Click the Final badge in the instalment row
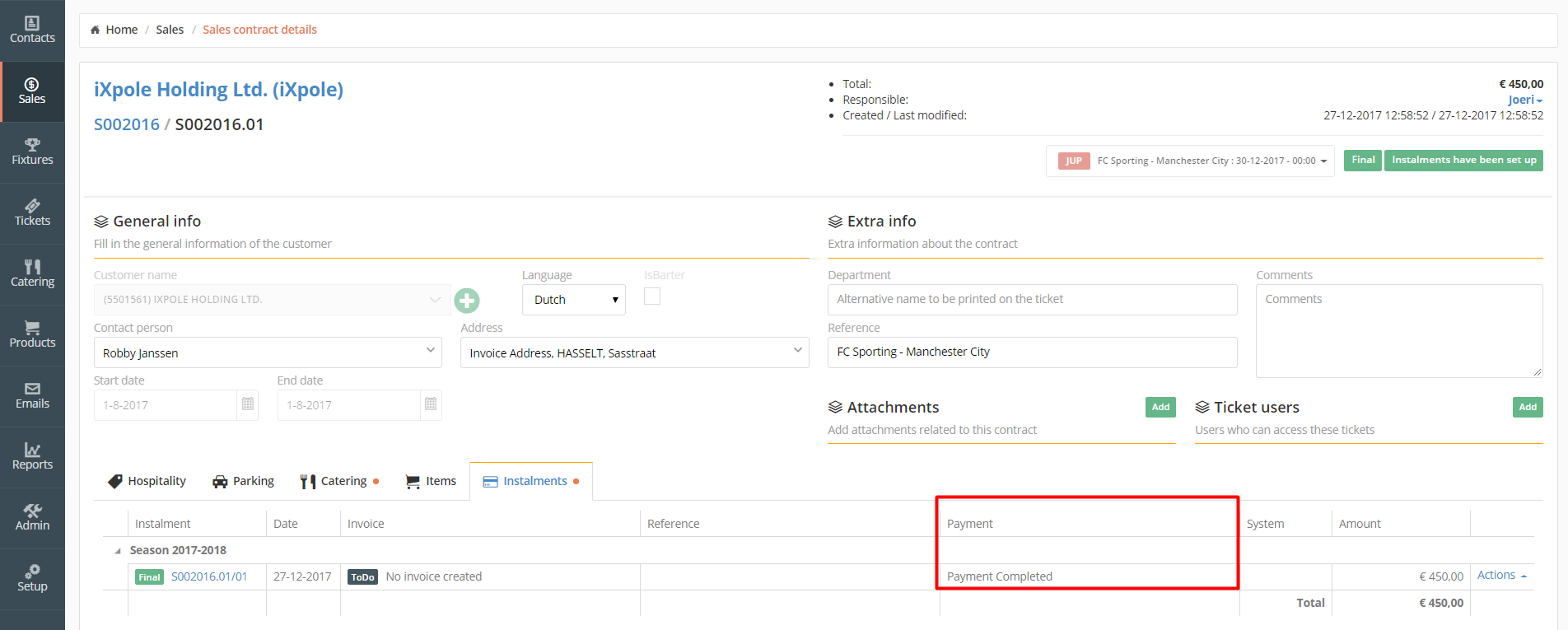The width and height of the screenshot is (1568, 630). [x=149, y=577]
